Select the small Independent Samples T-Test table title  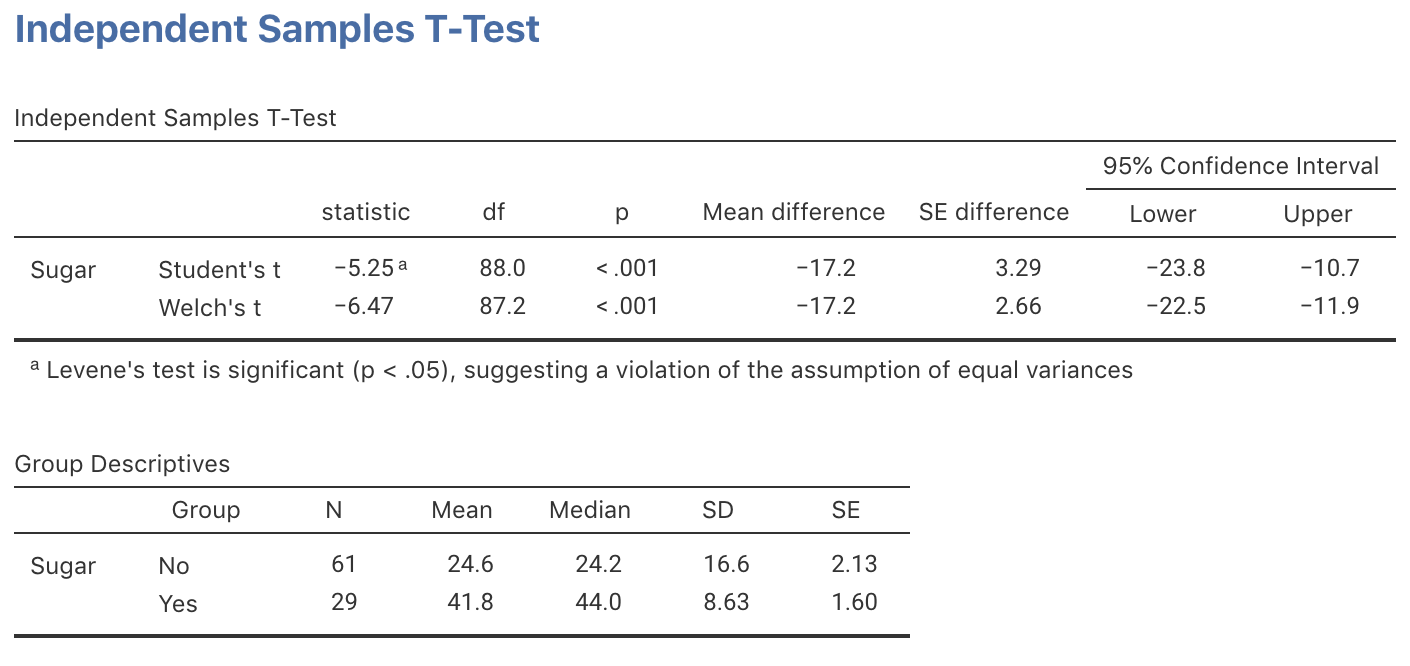point(175,118)
